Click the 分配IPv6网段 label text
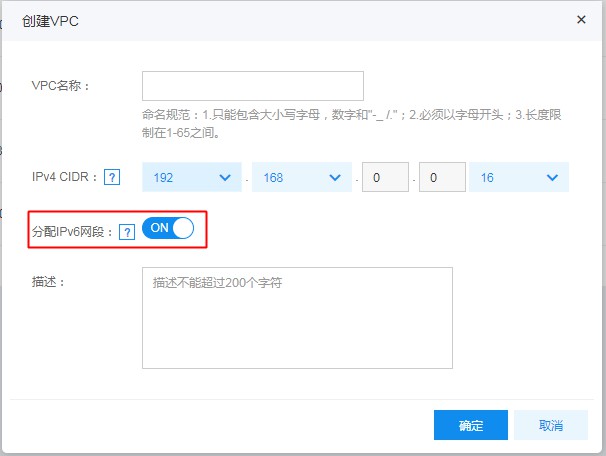This screenshot has height=456, width=606. [72, 232]
